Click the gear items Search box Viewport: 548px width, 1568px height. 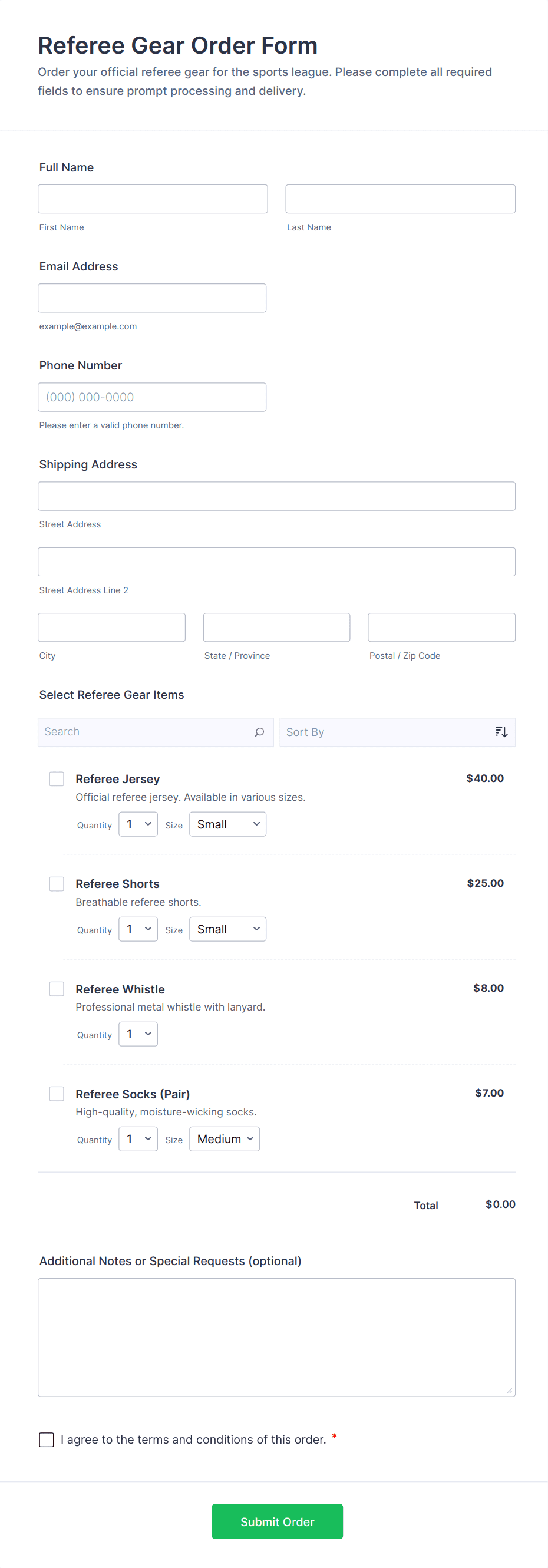click(146, 732)
